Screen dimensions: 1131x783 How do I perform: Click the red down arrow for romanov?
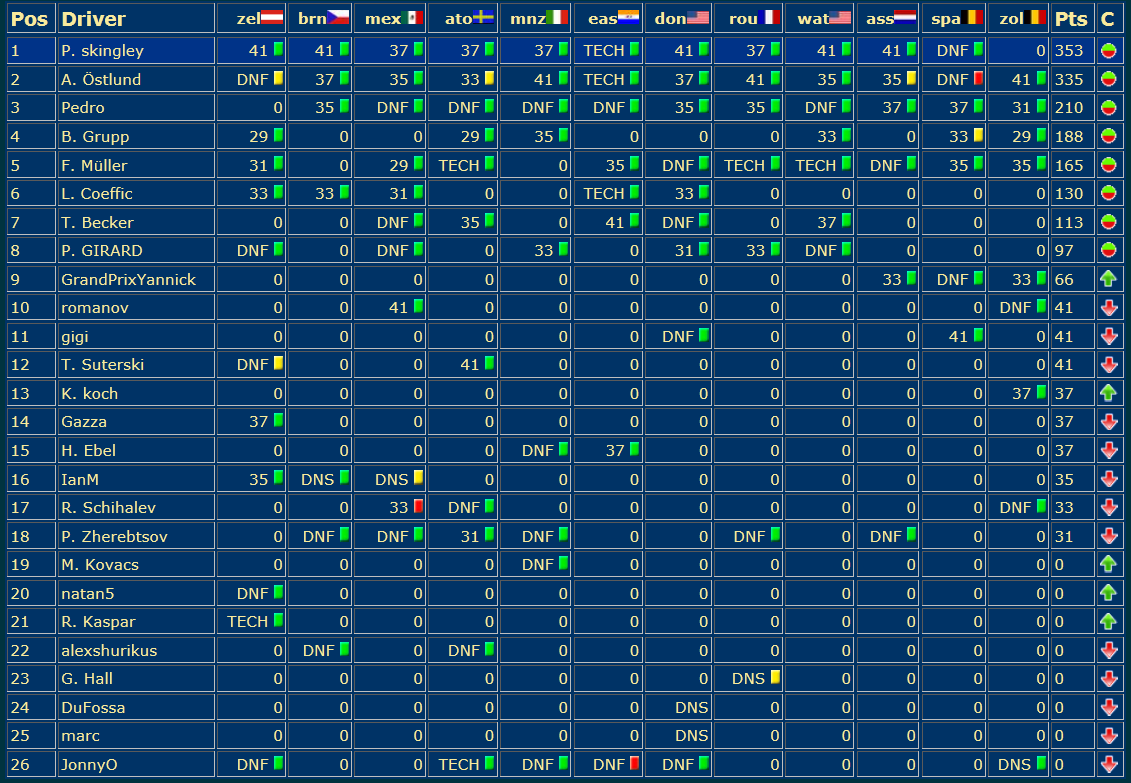click(1107, 308)
